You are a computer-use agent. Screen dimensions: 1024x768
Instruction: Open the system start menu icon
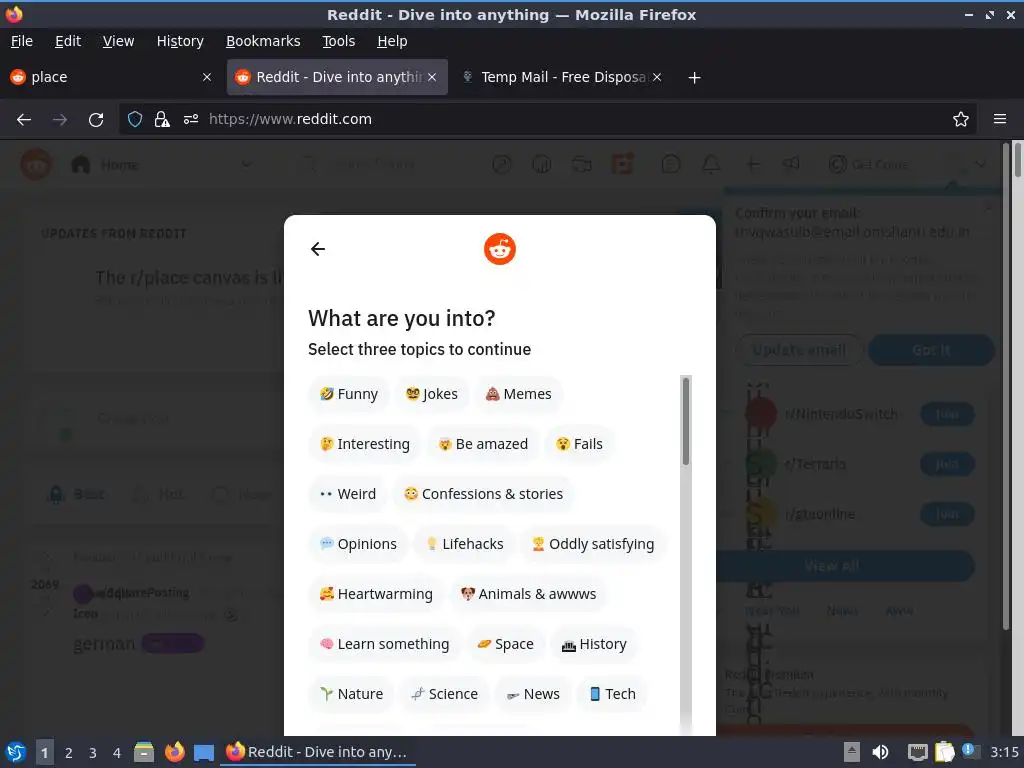(x=15, y=752)
